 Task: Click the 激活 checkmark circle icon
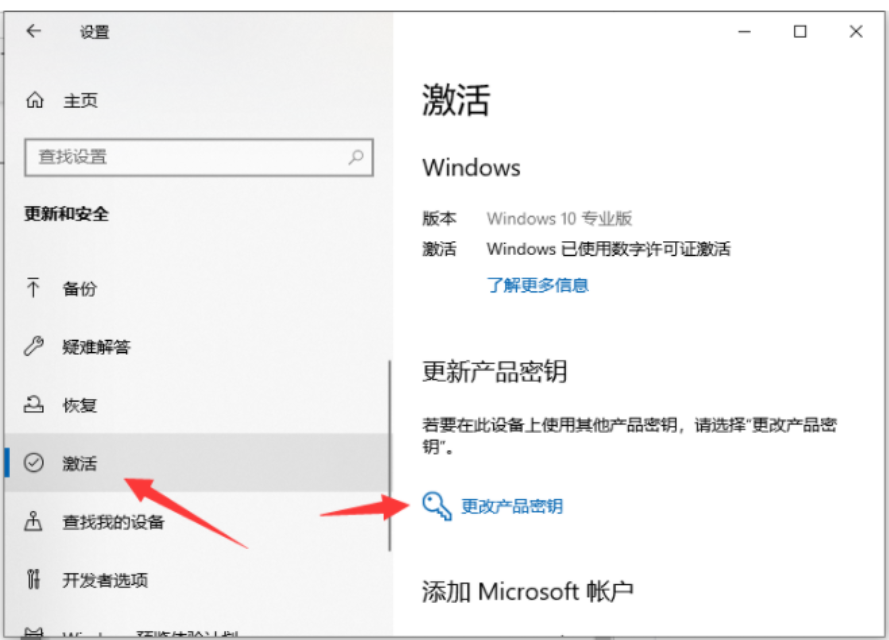pos(33,463)
